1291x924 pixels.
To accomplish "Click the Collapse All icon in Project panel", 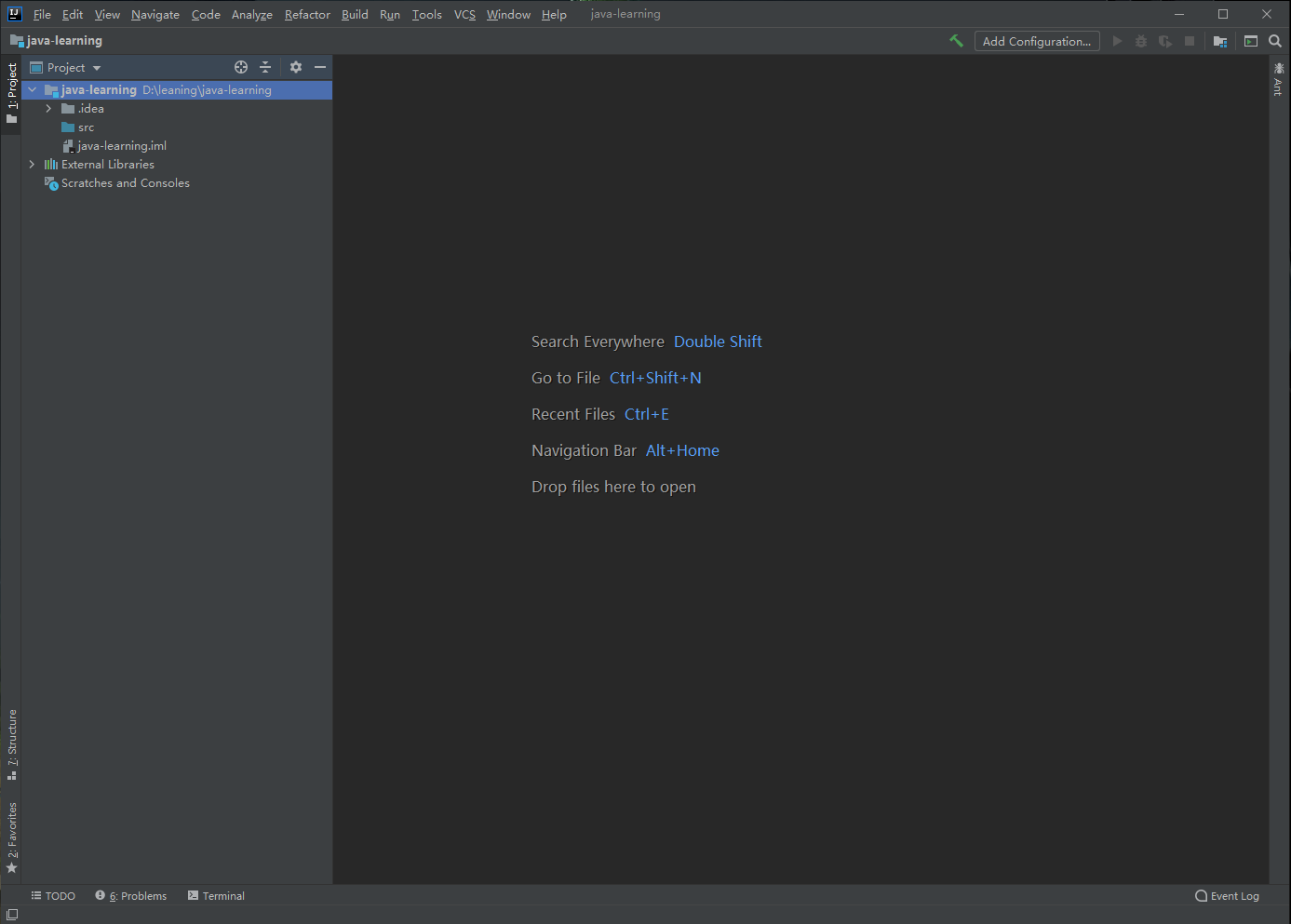I will coord(265,67).
